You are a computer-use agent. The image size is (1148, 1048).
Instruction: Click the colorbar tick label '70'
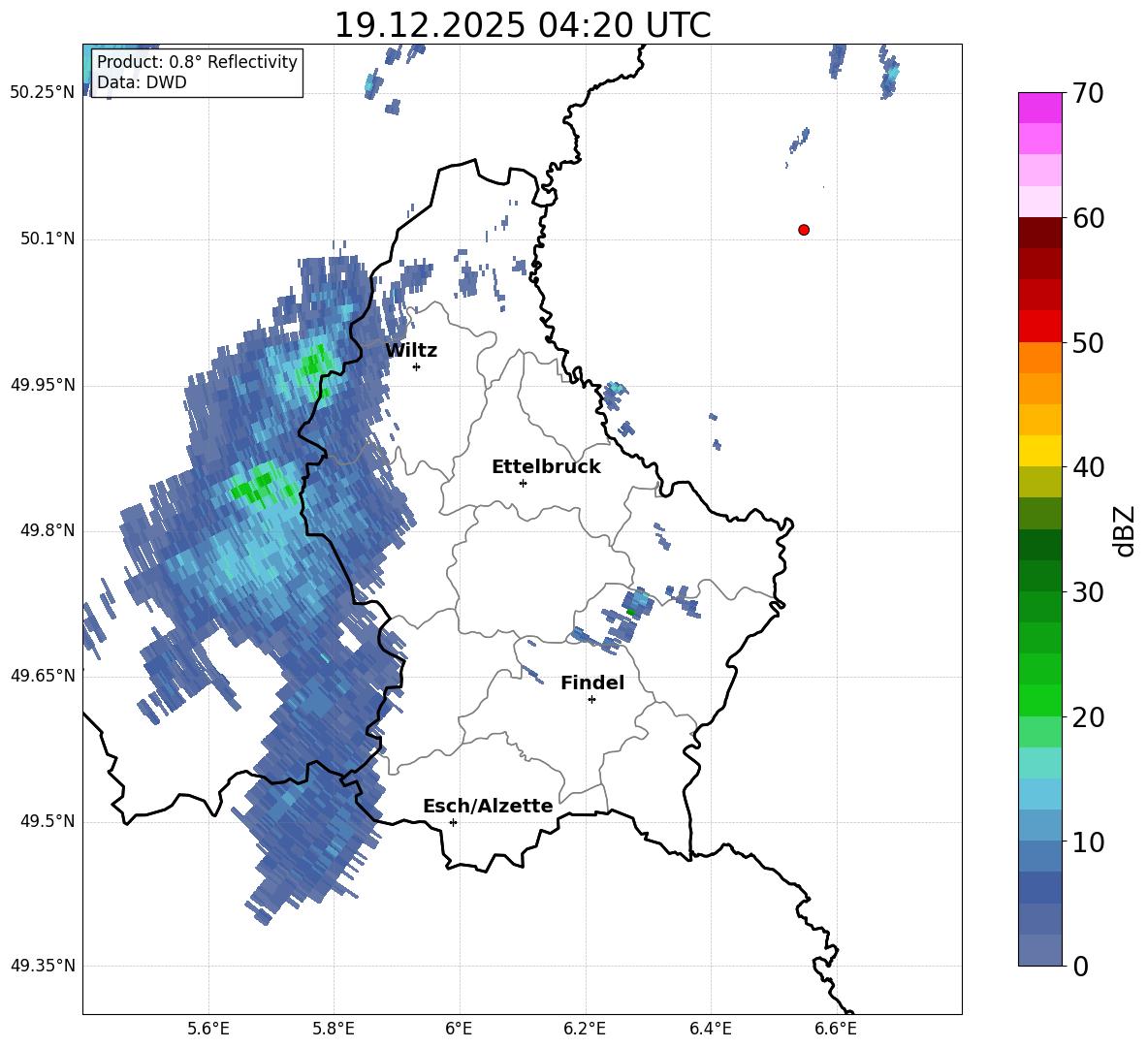click(x=1089, y=94)
